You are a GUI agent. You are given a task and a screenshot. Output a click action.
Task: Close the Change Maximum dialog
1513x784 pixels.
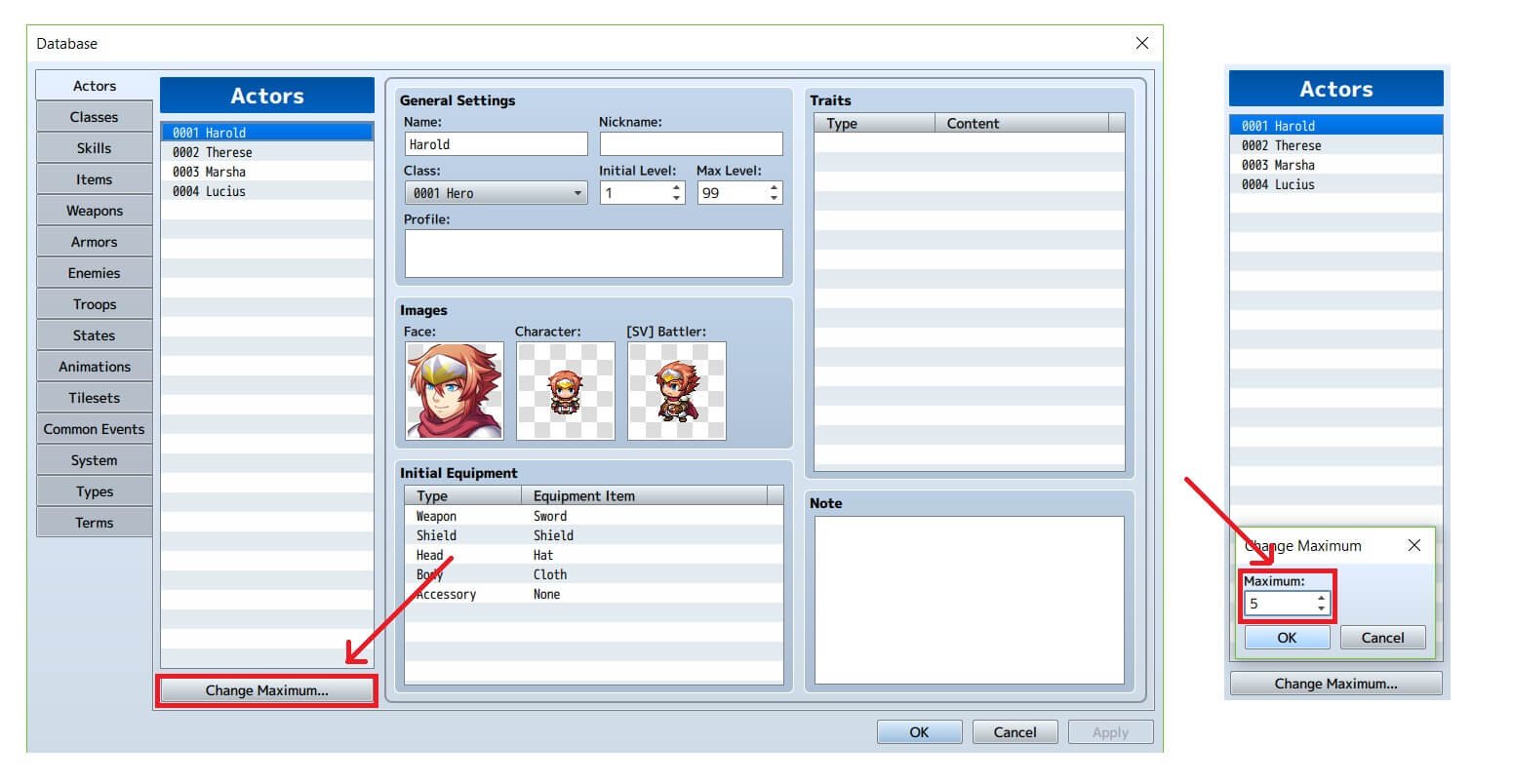[x=1414, y=545]
